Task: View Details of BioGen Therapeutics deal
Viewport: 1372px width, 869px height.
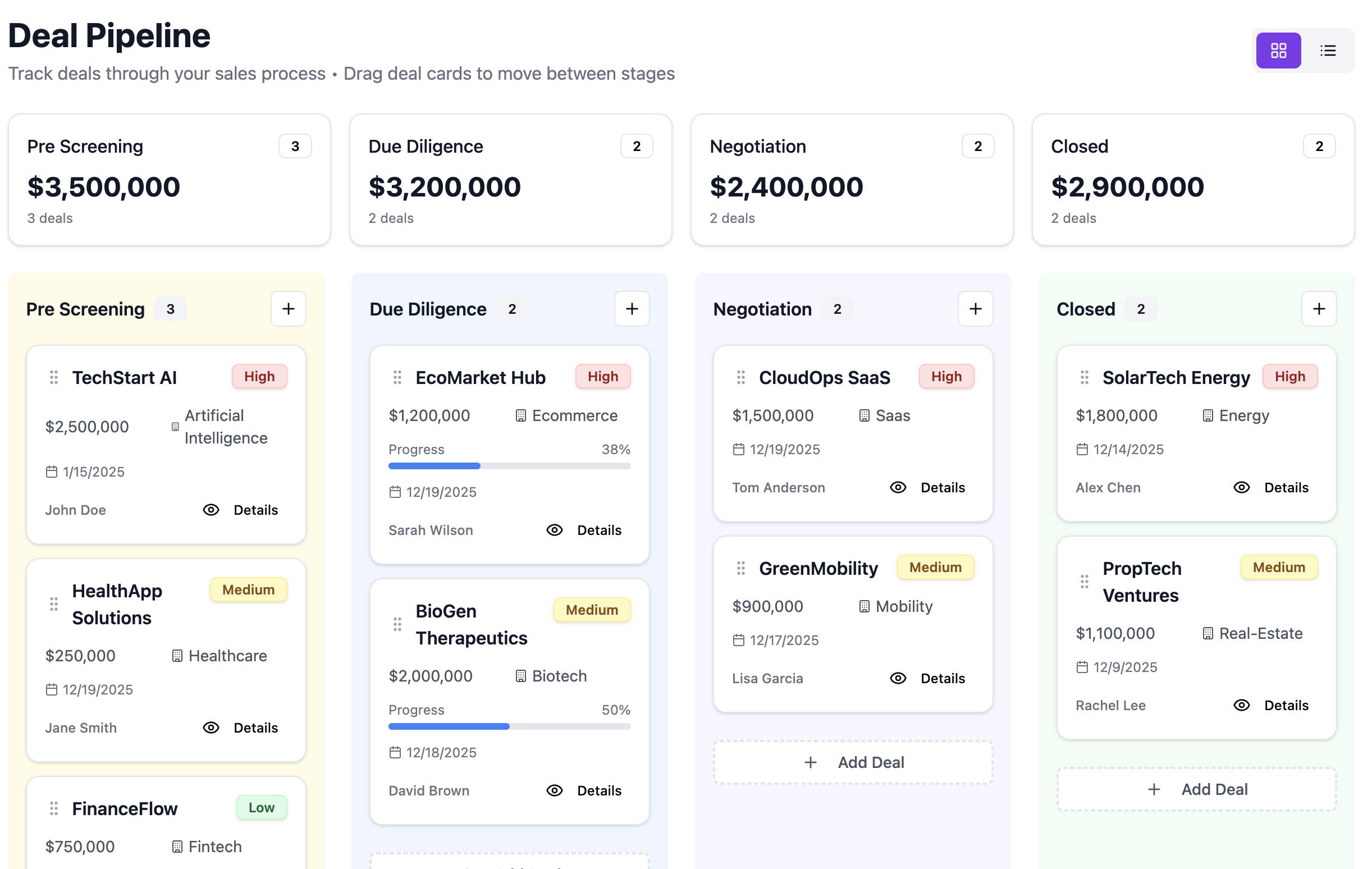Action: (x=598, y=791)
